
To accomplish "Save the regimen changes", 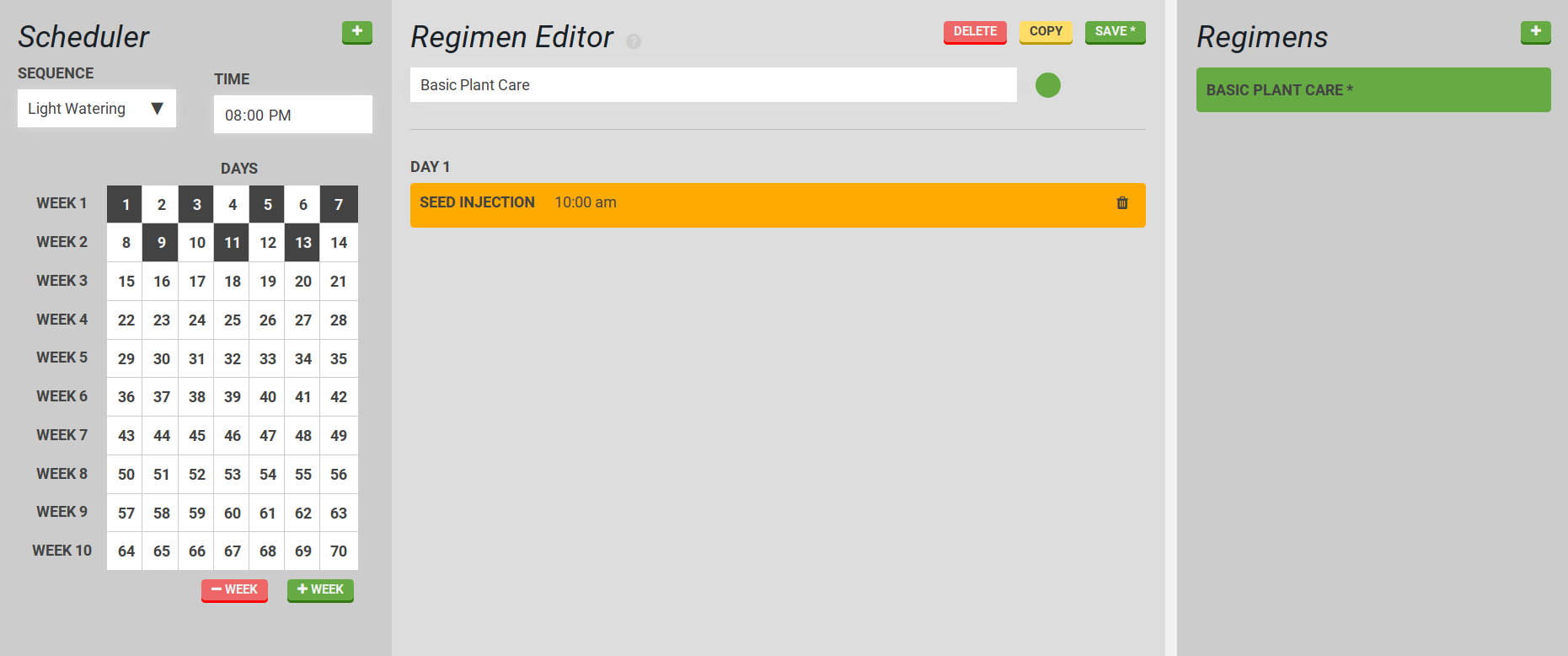I will [1114, 32].
